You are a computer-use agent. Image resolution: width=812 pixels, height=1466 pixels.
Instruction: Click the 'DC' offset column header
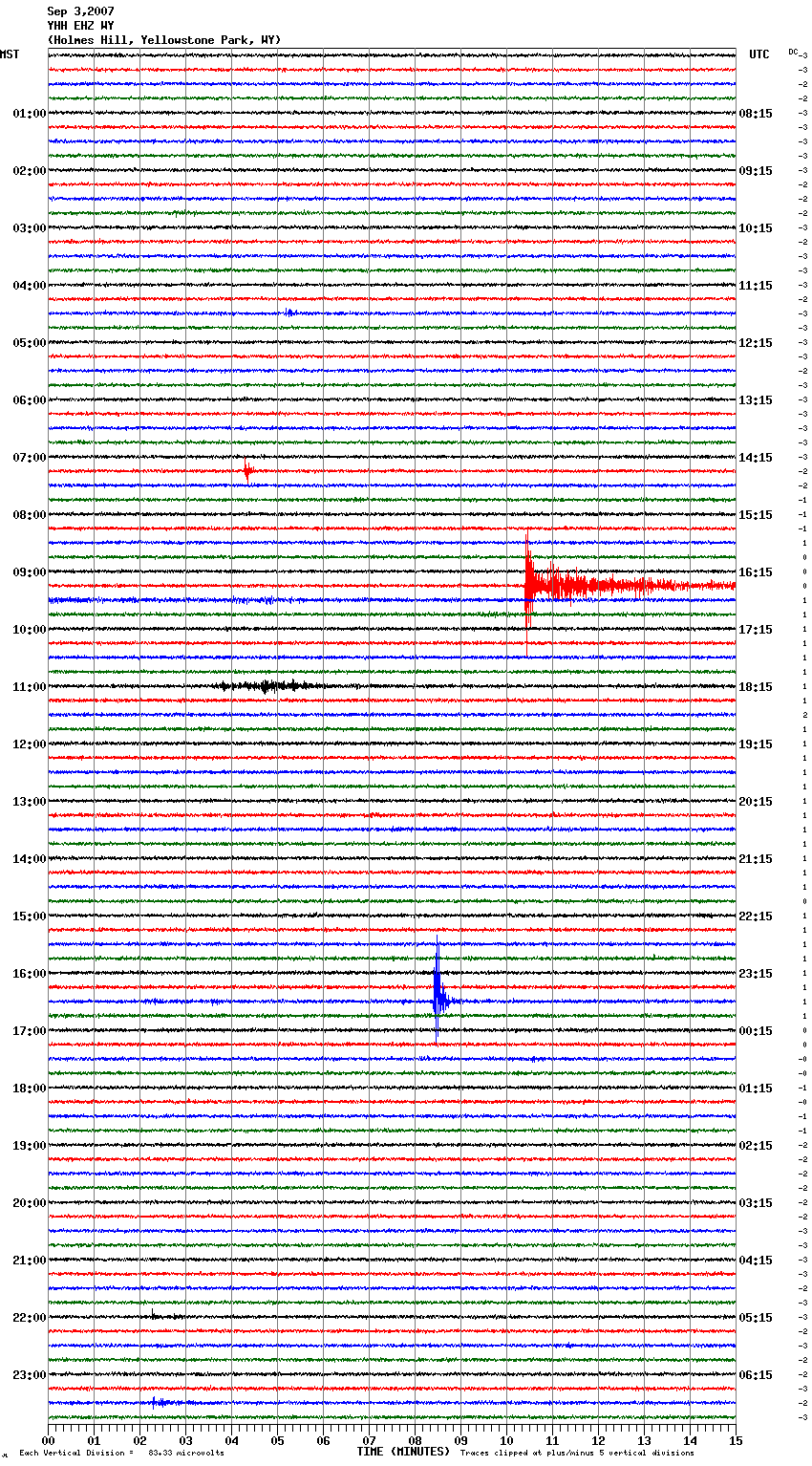tap(793, 52)
